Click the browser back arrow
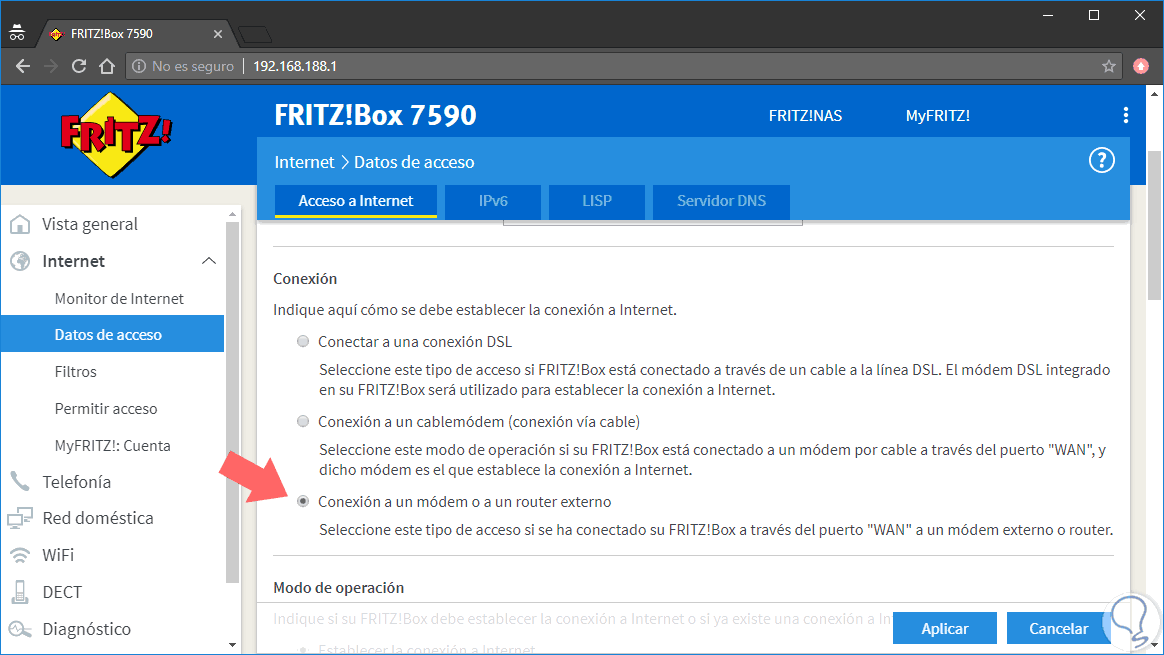The height and width of the screenshot is (655, 1164). 23,66
